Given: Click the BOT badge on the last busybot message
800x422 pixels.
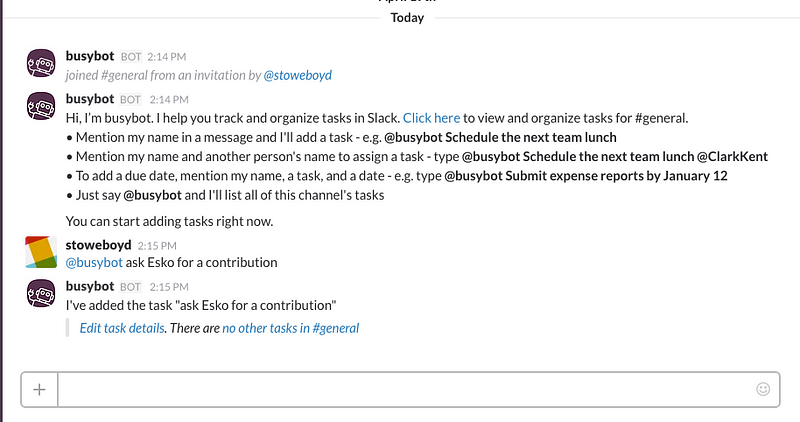Looking at the screenshot, I should coord(131,287).
